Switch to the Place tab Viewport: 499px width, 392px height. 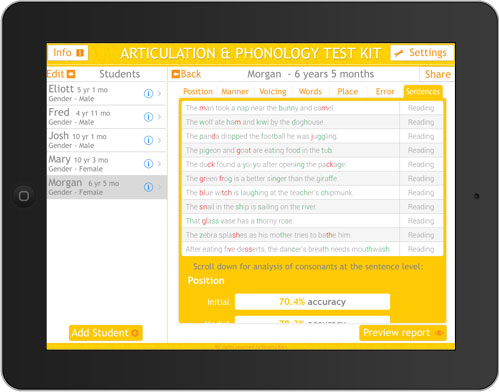(x=348, y=92)
